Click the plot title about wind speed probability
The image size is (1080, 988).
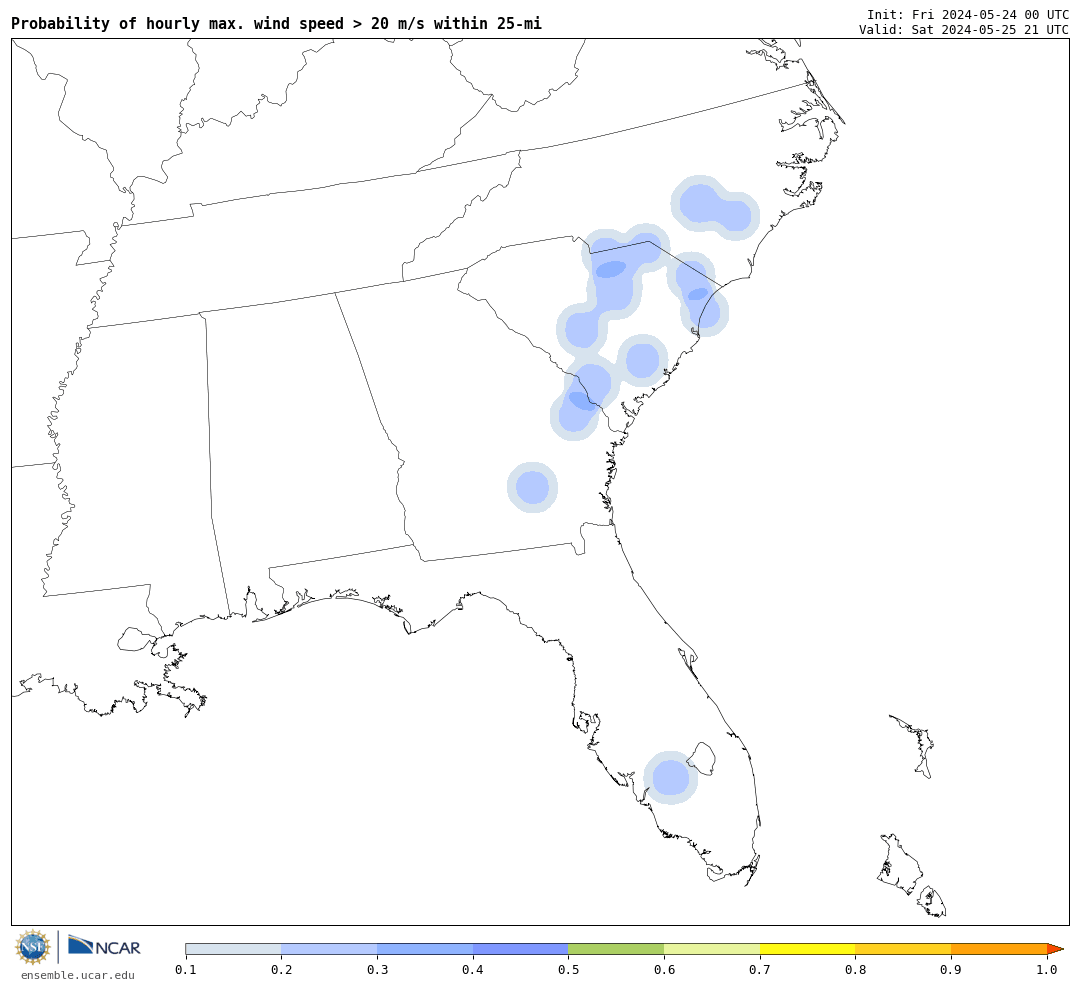[276, 24]
